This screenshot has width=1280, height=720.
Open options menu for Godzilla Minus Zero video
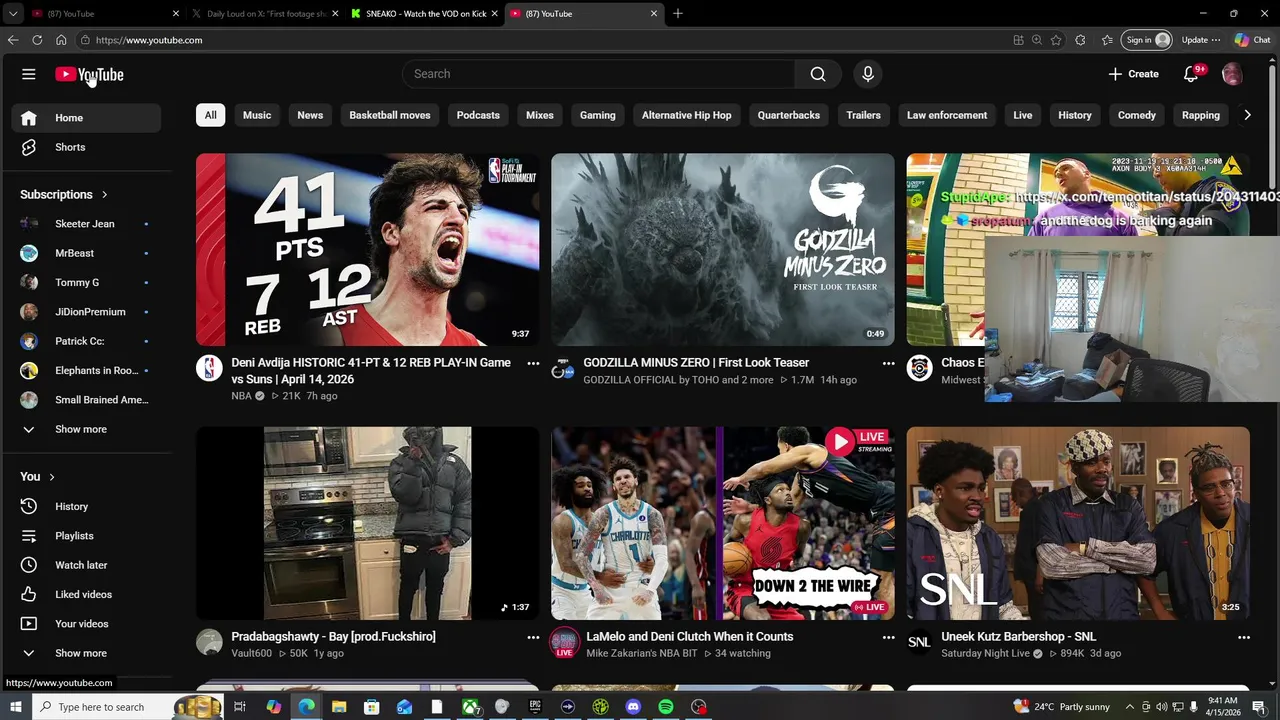click(888, 364)
